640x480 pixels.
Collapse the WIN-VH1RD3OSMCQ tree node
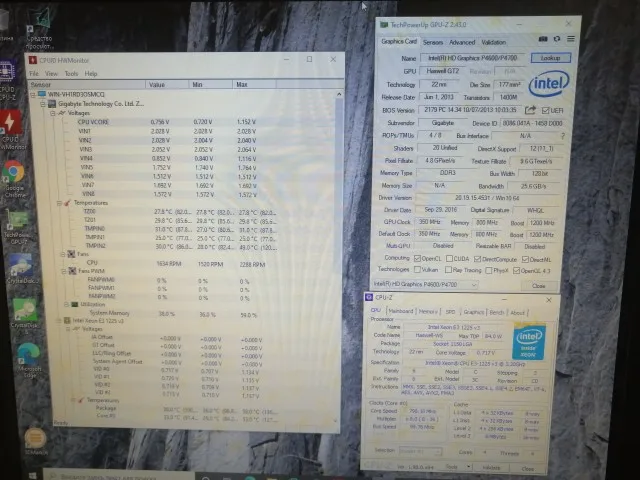[33, 95]
